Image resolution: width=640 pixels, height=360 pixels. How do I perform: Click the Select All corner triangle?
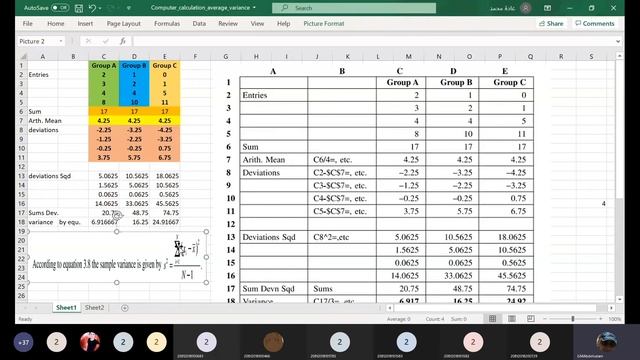(x=23, y=56)
